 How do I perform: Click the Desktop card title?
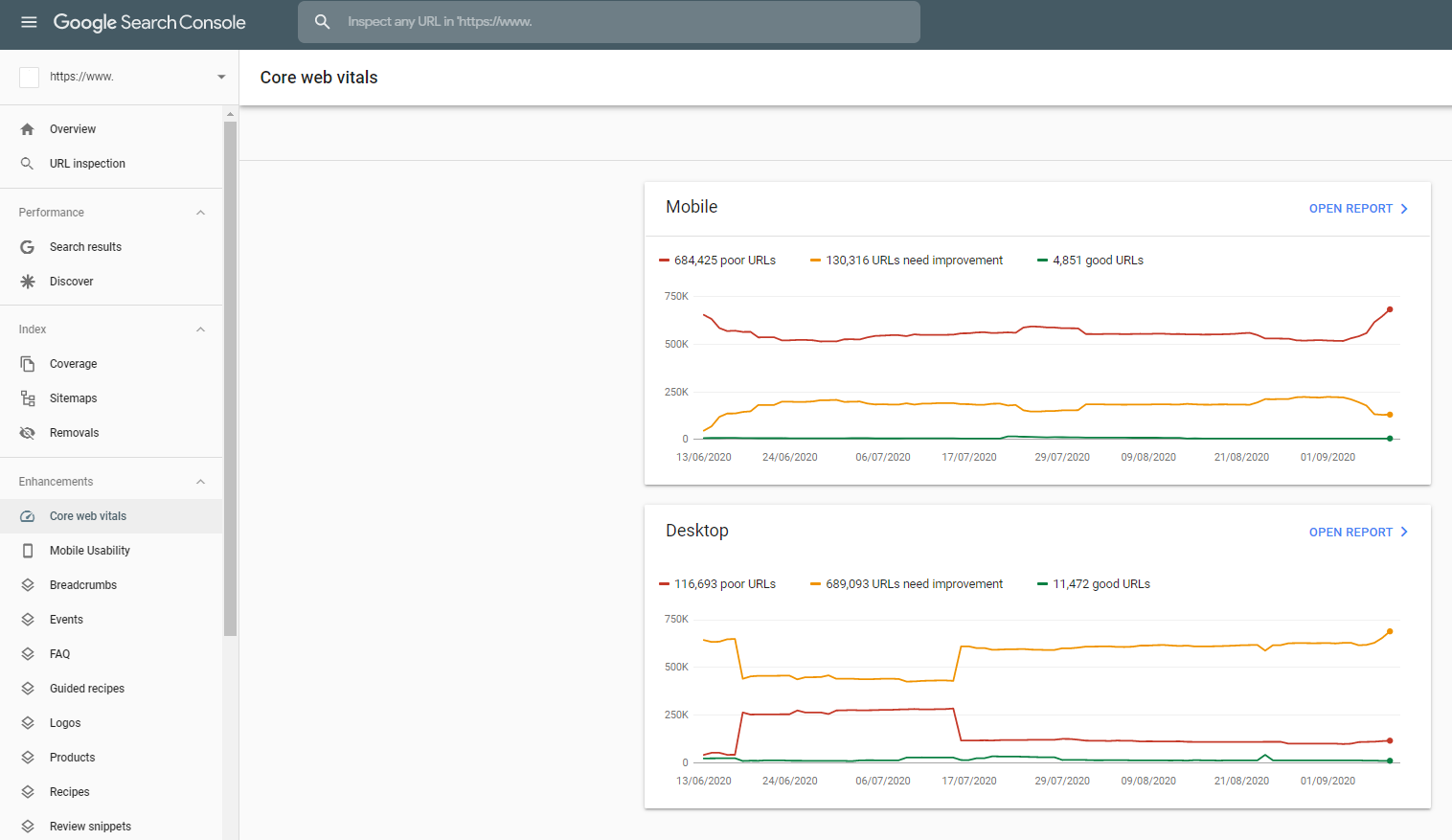(697, 531)
